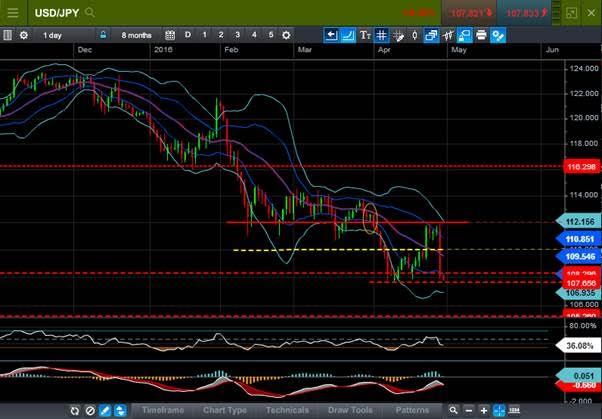Click the orange ellipse annotation on chart
This screenshot has height=419, width=602.
point(370,218)
